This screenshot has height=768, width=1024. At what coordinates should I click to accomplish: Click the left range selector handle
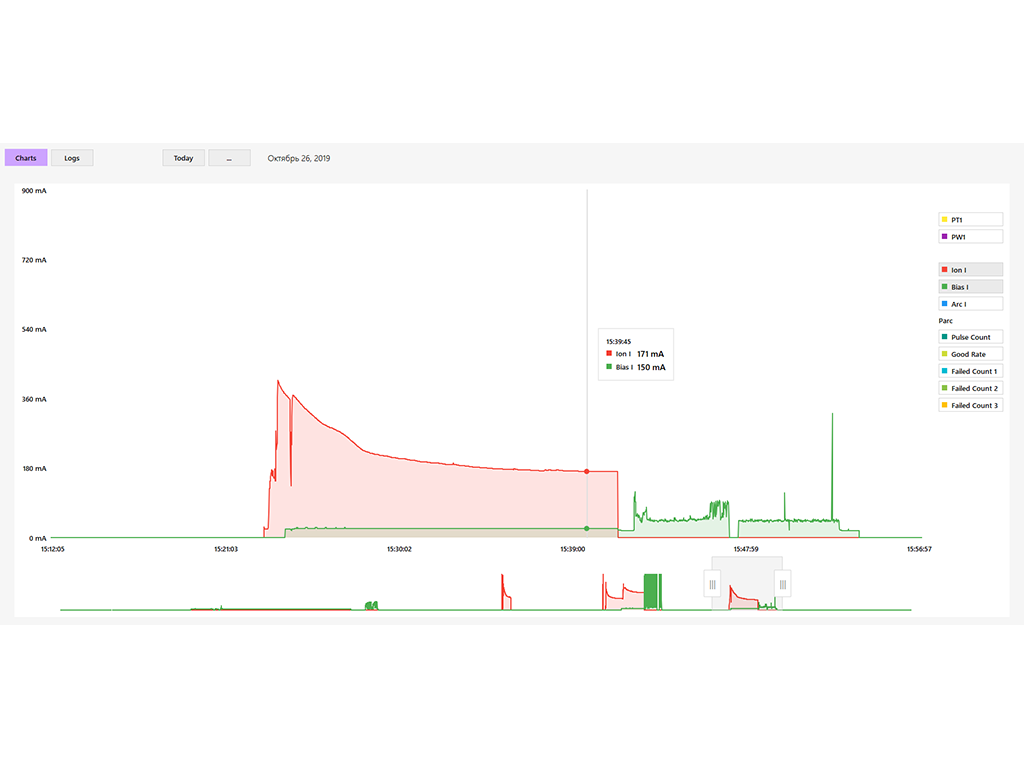tap(712, 584)
